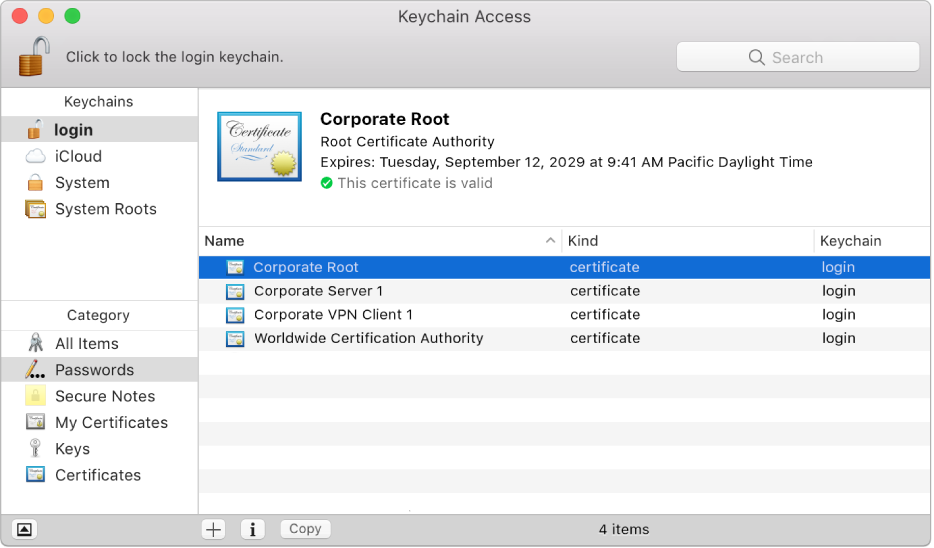
Task: Show the Keys category
Action: pyautogui.click(x=72, y=449)
